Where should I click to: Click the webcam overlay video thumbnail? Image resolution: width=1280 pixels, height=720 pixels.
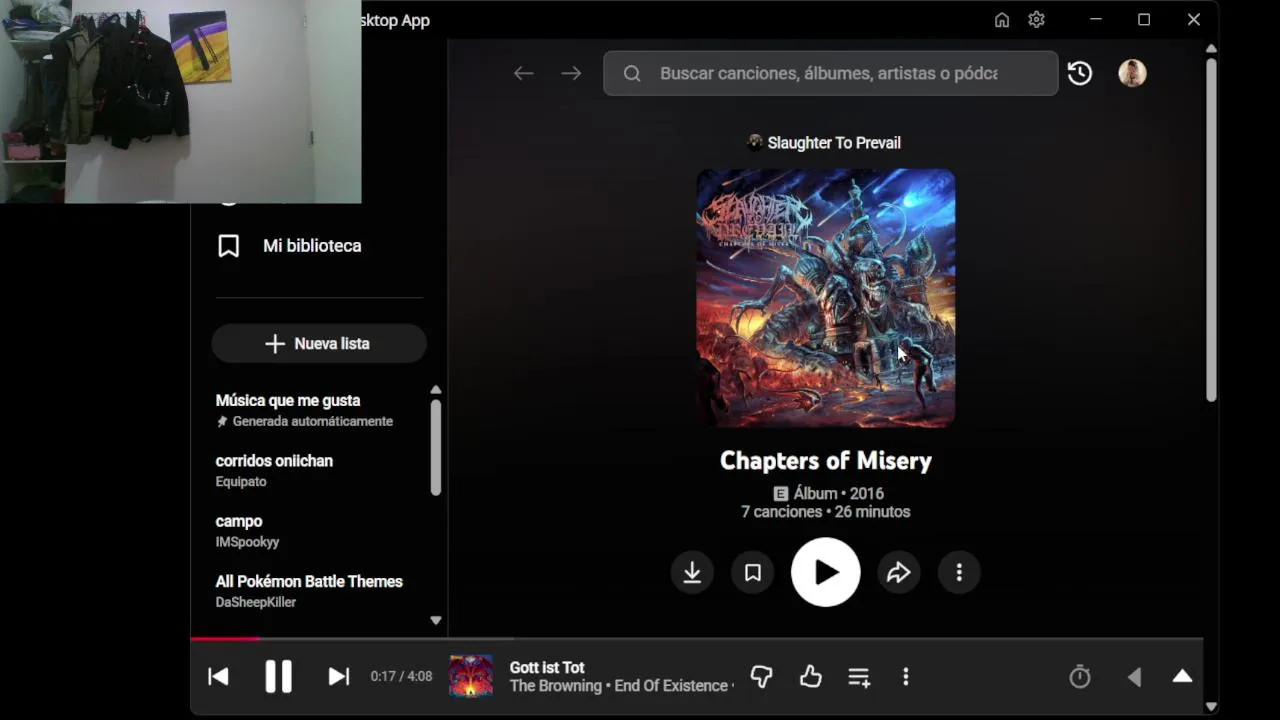pyautogui.click(x=180, y=101)
